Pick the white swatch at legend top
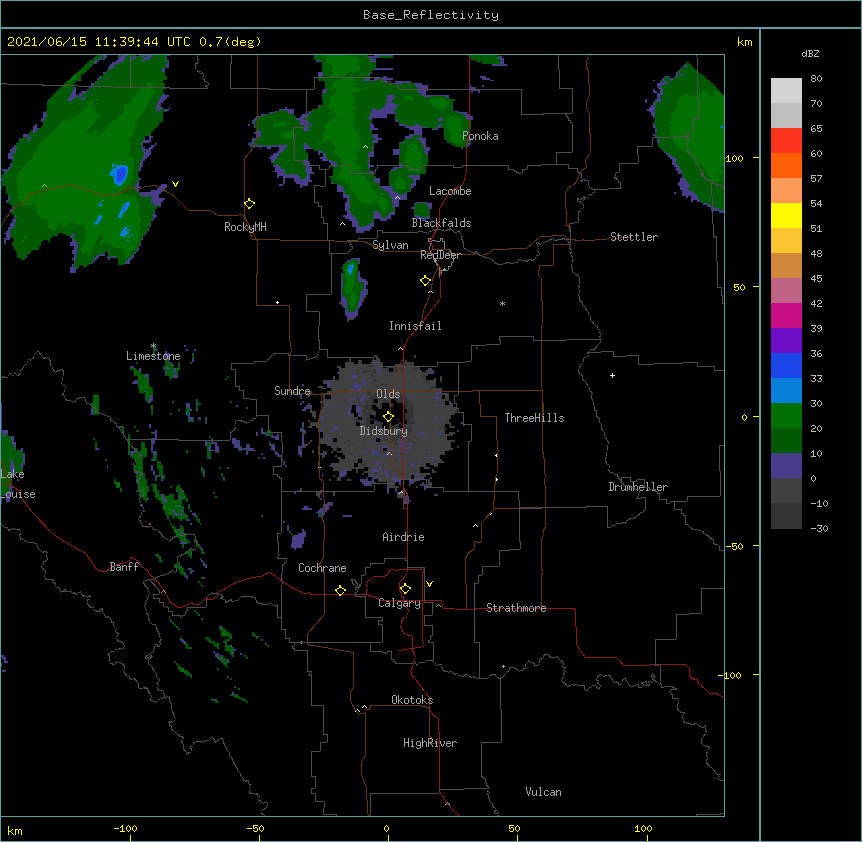The height and width of the screenshot is (842, 862). pyautogui.click(x=786, y=90)
